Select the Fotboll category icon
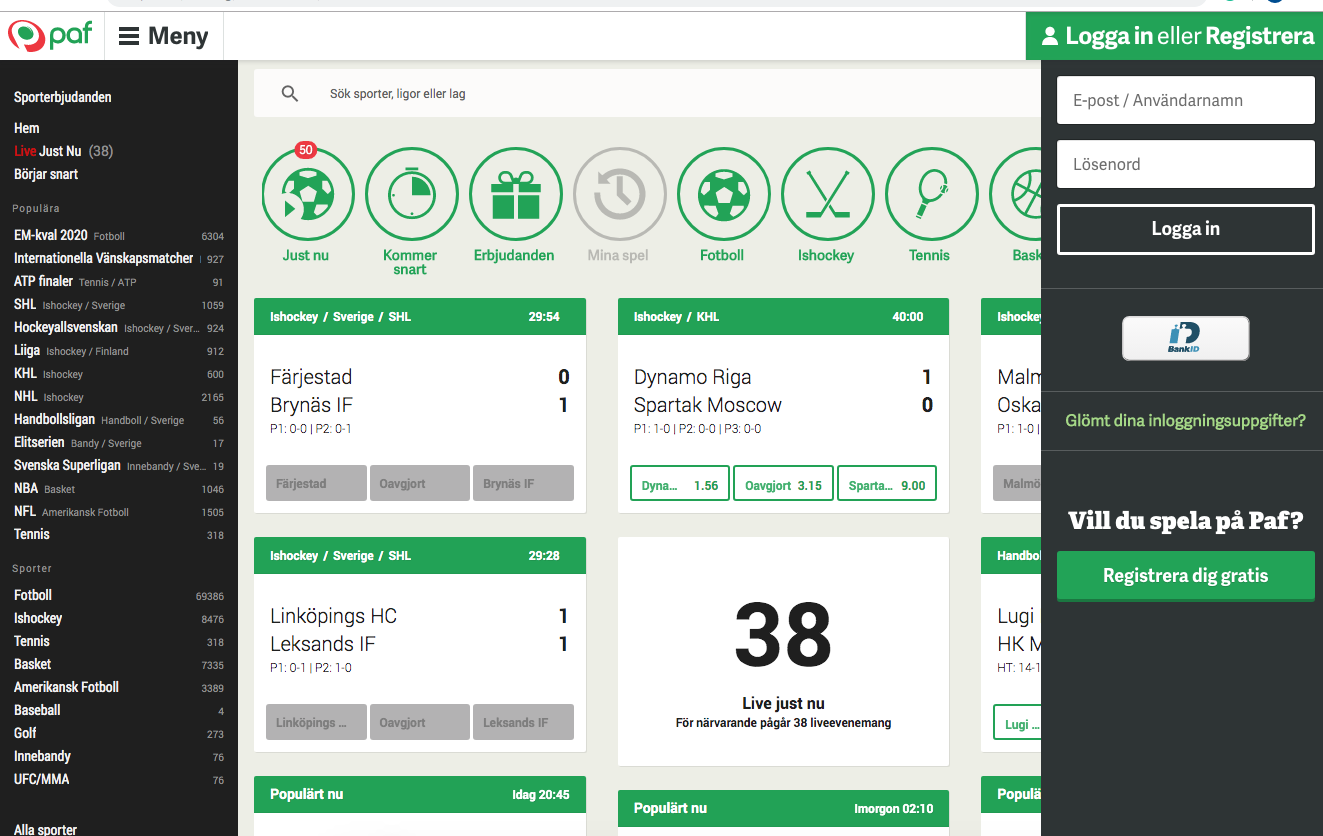The height and width of the screenshot is (836, 1323). coord(723,194)
